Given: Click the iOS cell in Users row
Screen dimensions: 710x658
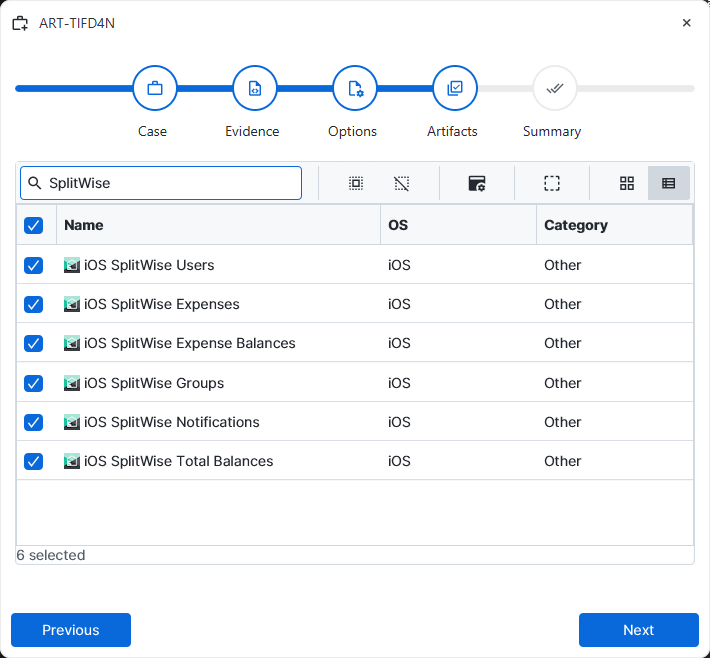Looking at the screenshot, I should point(399,265).
